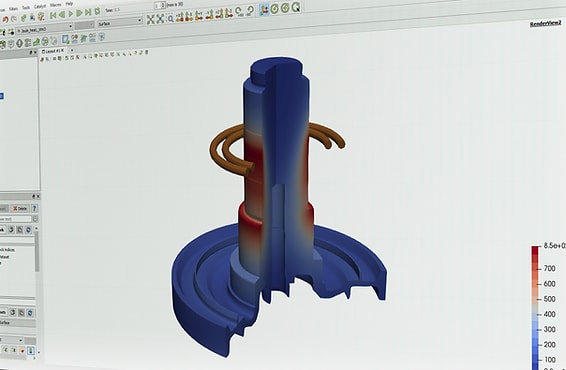Screen dimensions: 566x370
Task: Click the frame number spinbox
Action: pyautogui.click(x=160, y=5)
